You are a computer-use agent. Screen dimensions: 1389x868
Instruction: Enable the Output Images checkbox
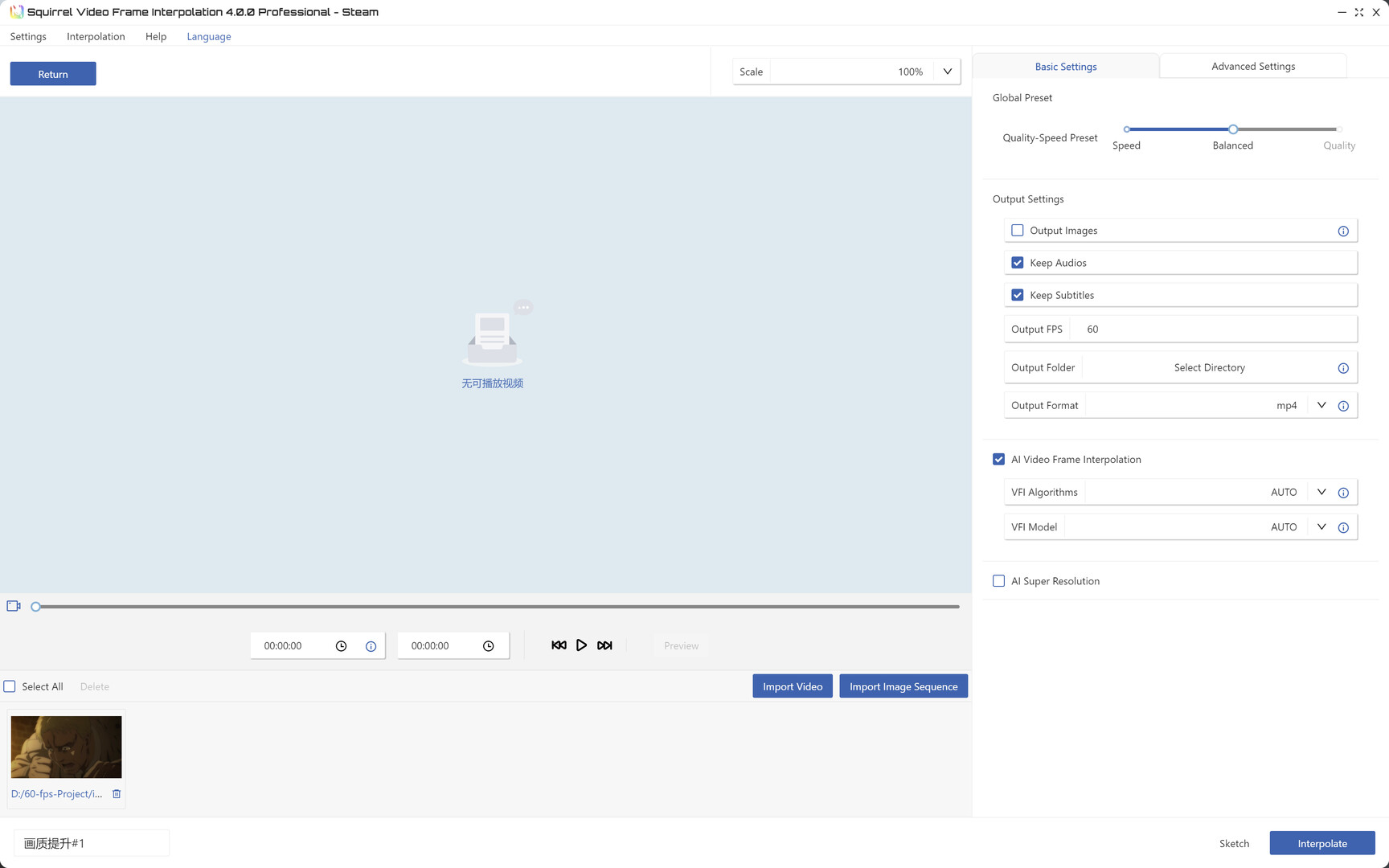pos(1018,231)
